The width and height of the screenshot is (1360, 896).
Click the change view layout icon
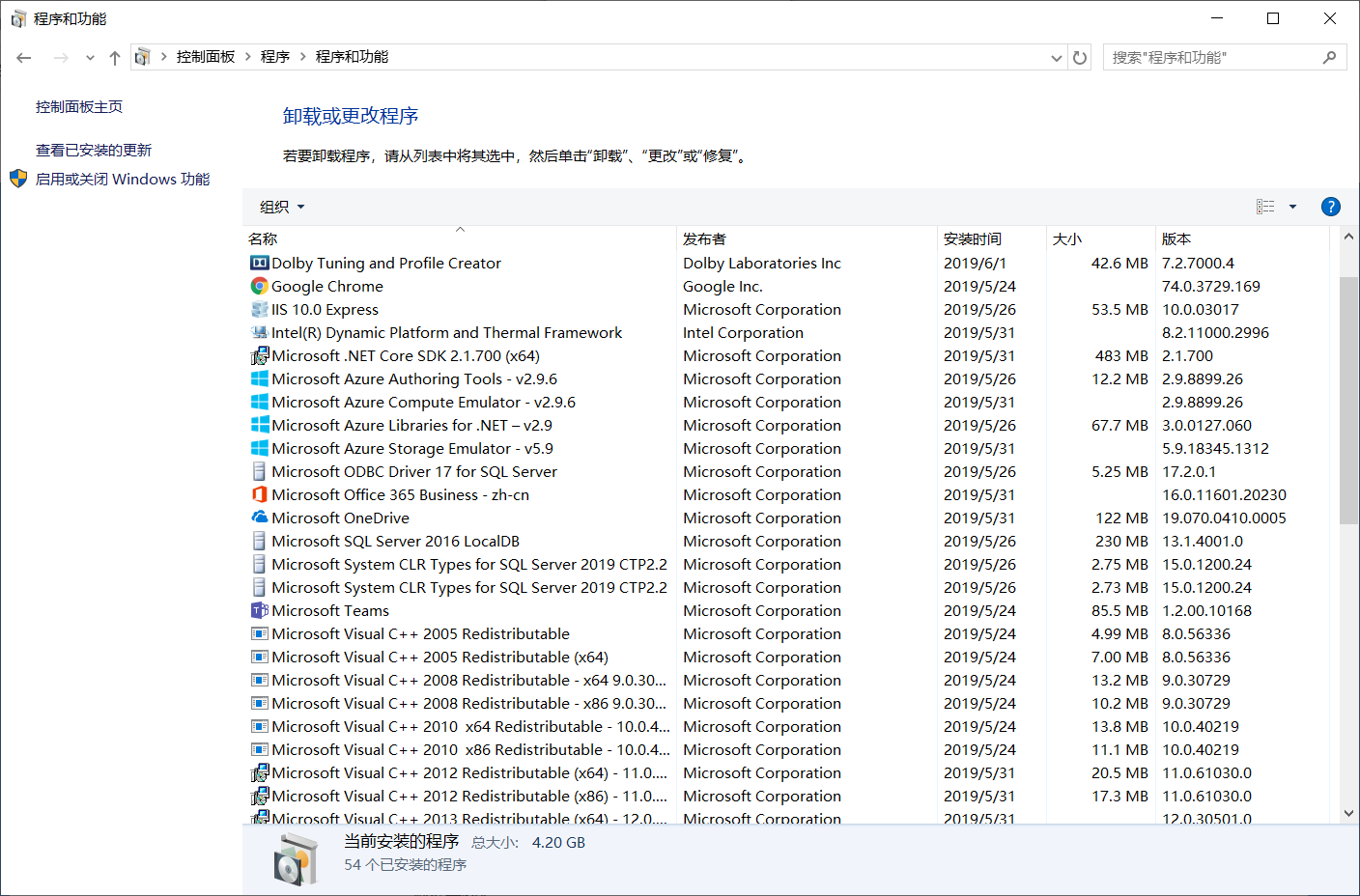tap(1265, 207)
